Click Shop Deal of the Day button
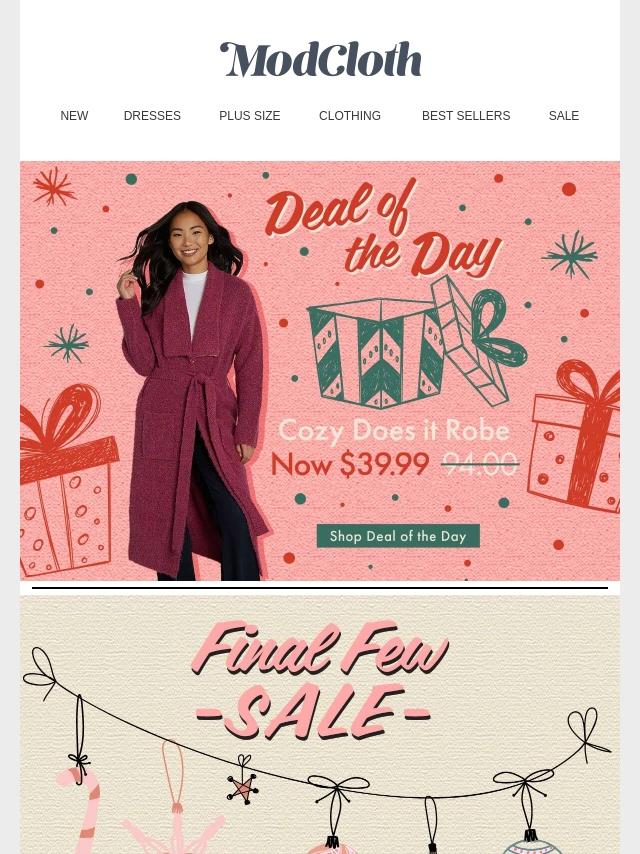The image size is (640, 854). (398, 536)
